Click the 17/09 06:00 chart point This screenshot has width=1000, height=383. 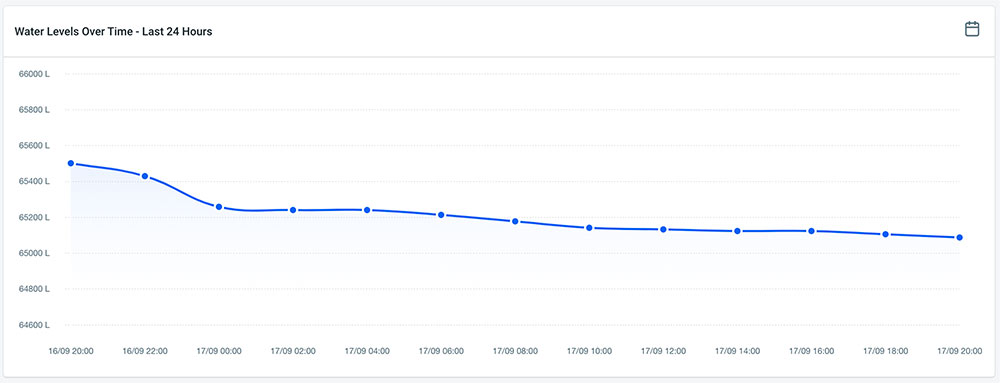[441, 215]
